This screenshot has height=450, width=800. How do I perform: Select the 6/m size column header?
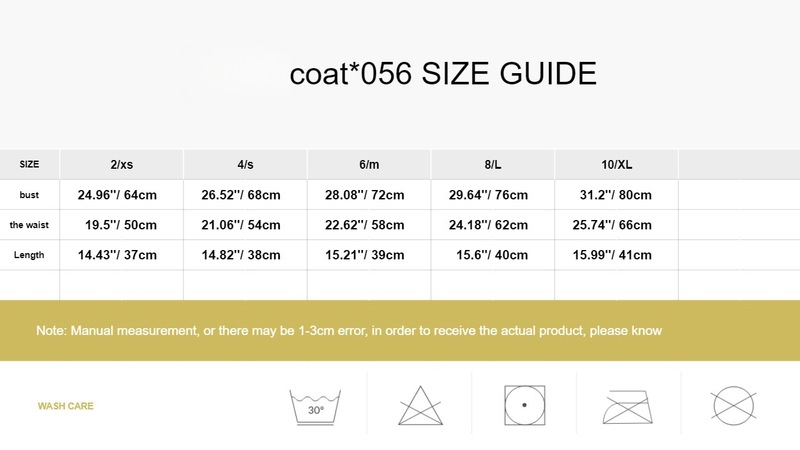(368, 164)
